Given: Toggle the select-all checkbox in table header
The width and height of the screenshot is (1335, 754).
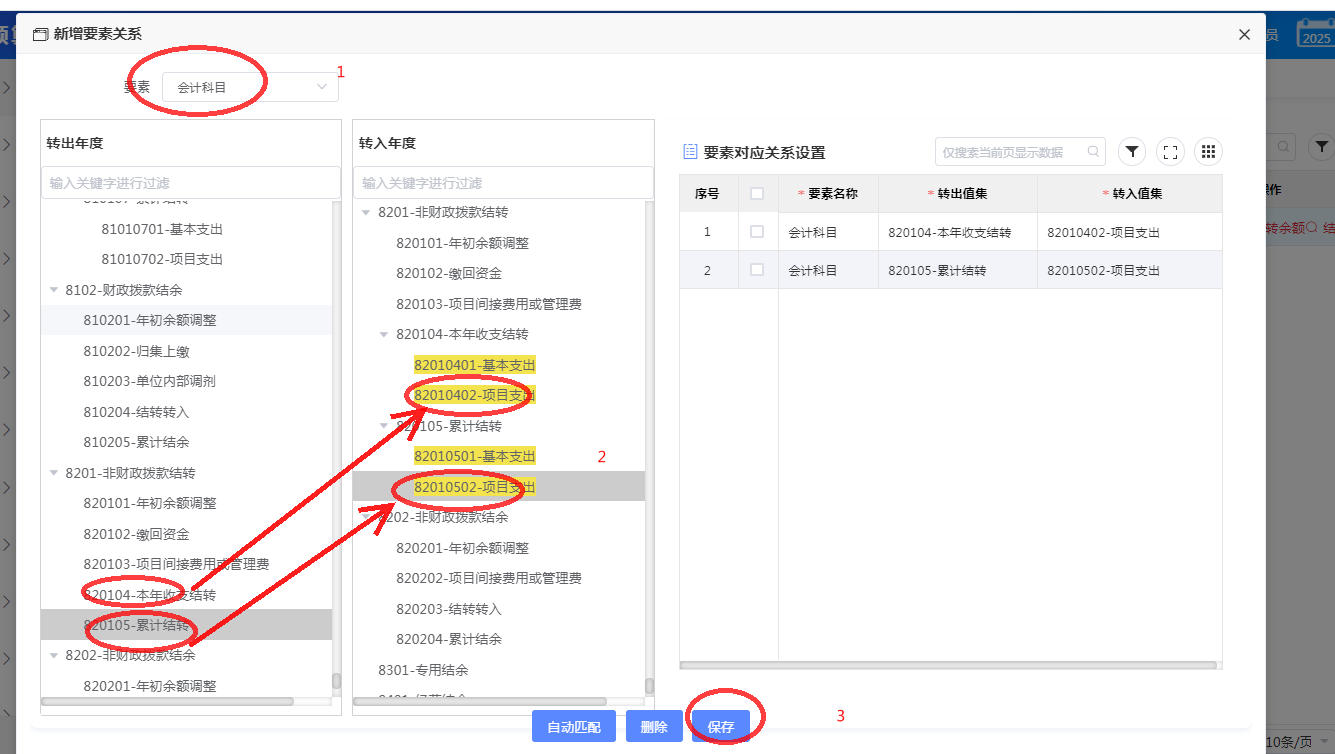Looking at the screenshot, I should 757,194.
